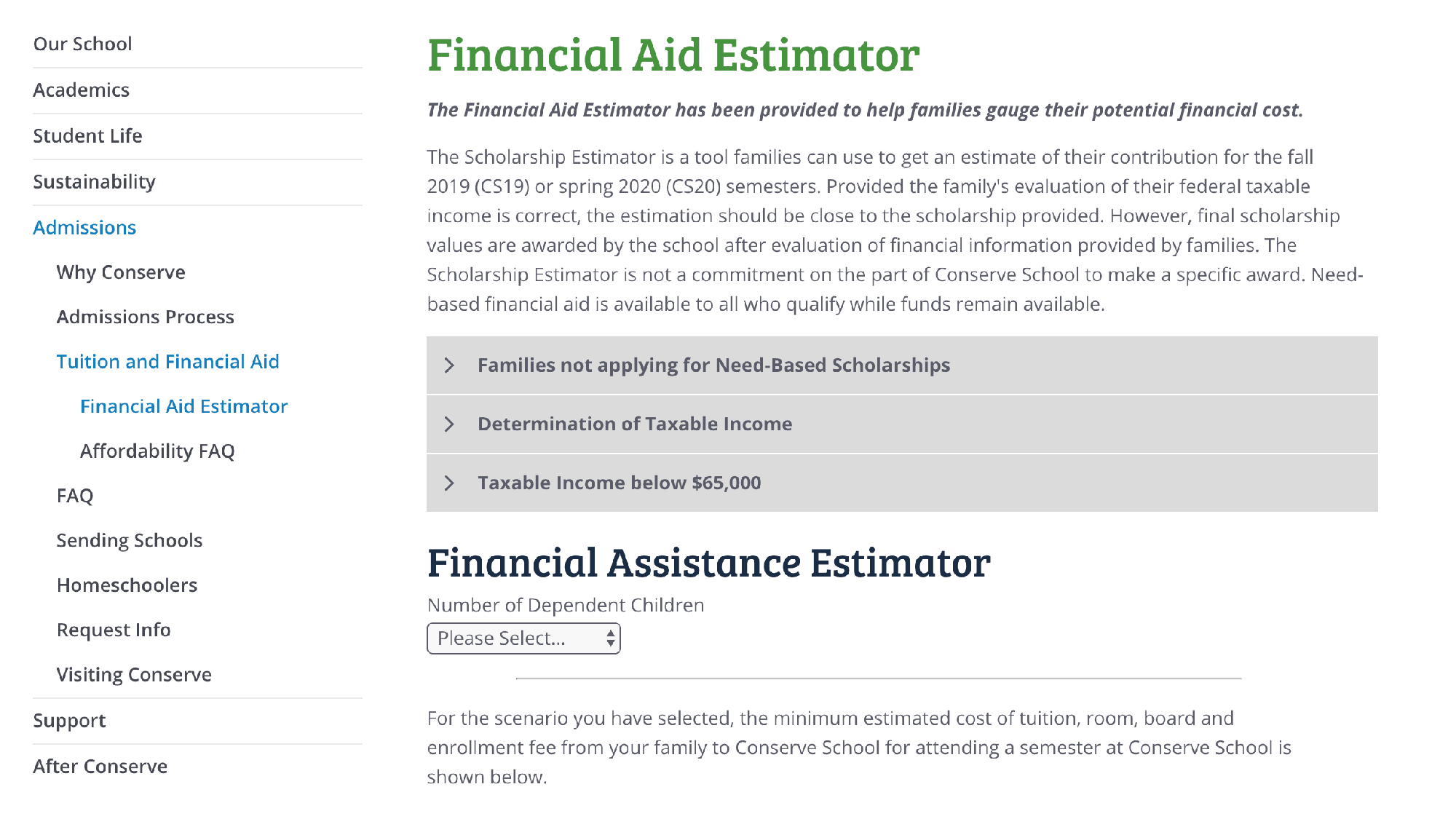Click 'Please Select...' dropdown to choose dependents
Viewport: 1456px width, 819px height.
click(523, 638)
